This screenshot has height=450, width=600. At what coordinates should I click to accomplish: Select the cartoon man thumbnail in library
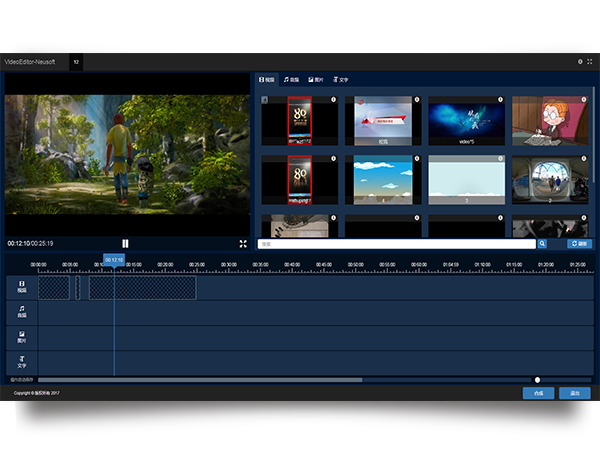(550, 120)
